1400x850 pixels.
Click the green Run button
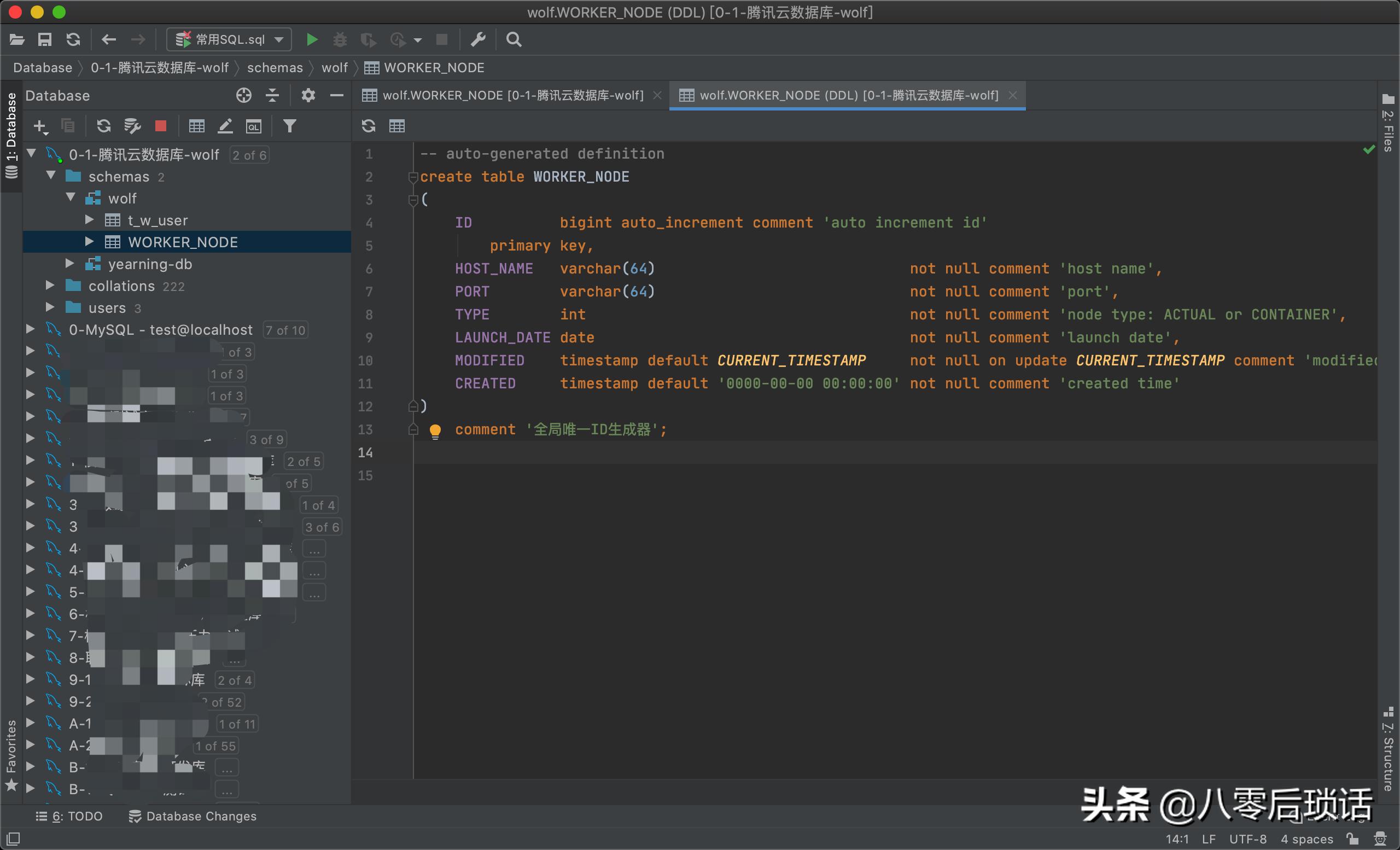311,39
